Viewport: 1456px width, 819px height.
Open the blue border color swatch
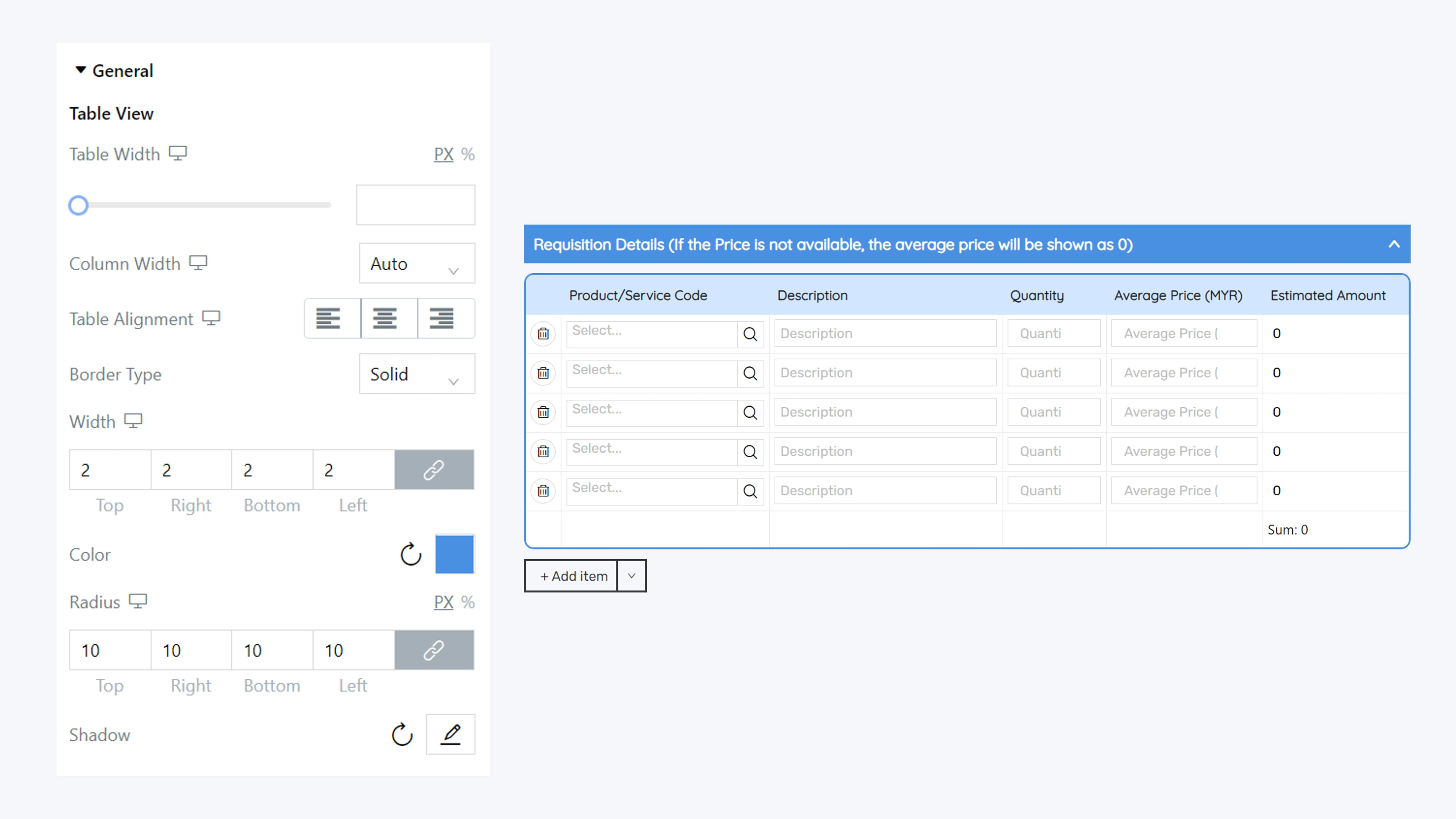pyautogui.click(x=454, y=555)
